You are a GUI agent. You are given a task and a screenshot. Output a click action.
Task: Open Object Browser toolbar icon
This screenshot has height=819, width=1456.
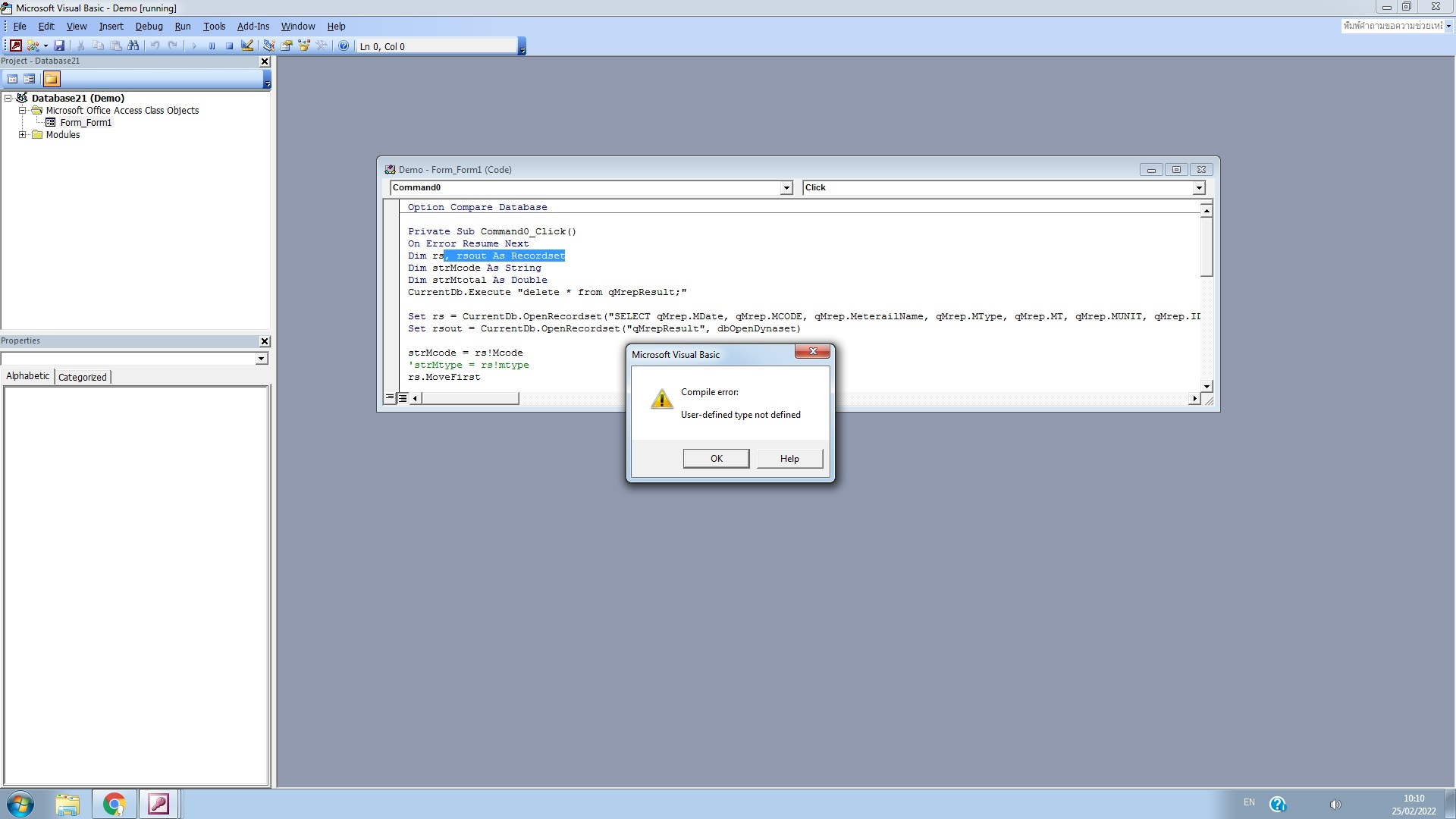pos(304,46)
